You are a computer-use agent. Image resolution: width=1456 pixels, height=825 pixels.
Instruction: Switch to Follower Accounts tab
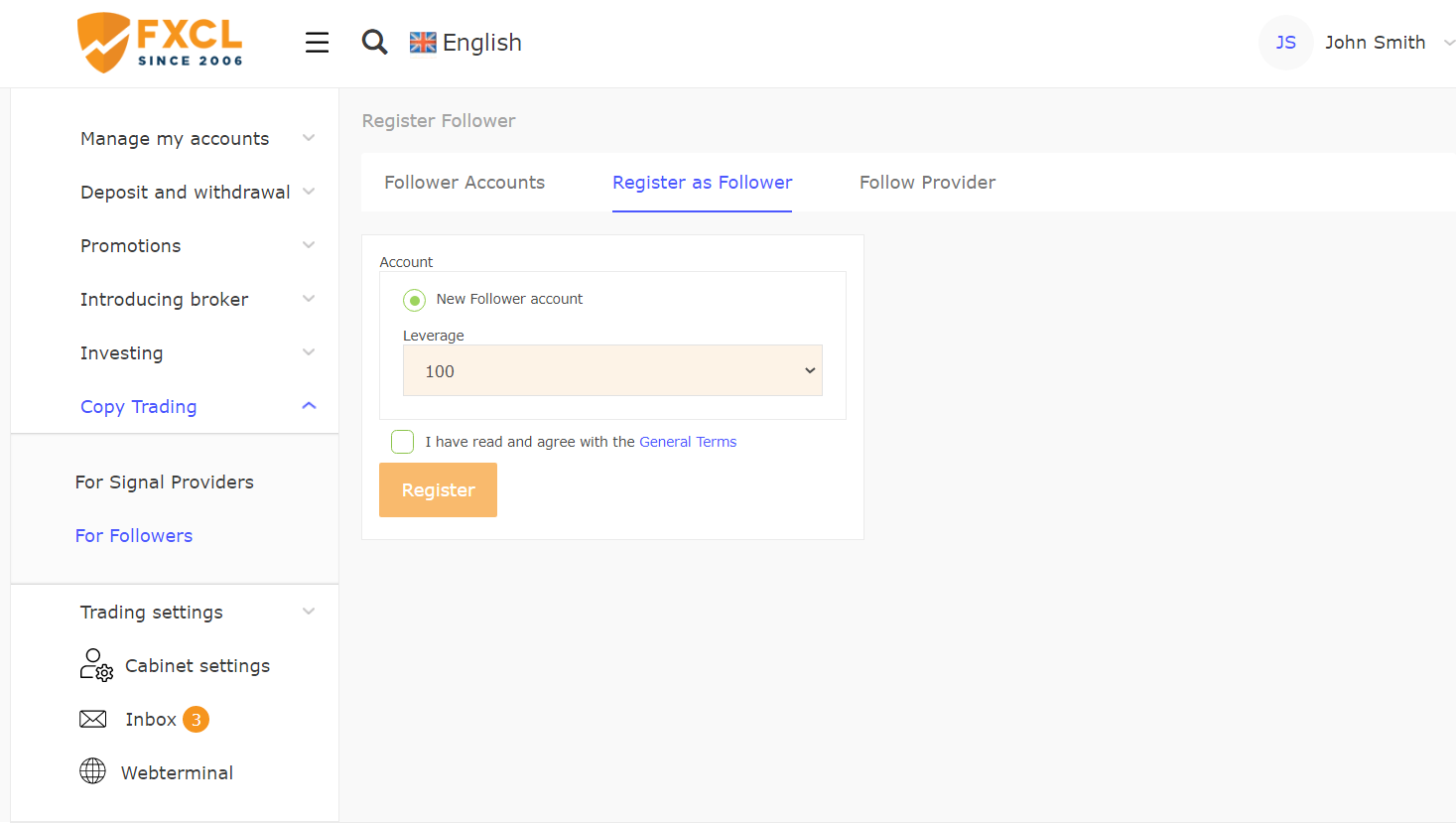click(464, 183)
